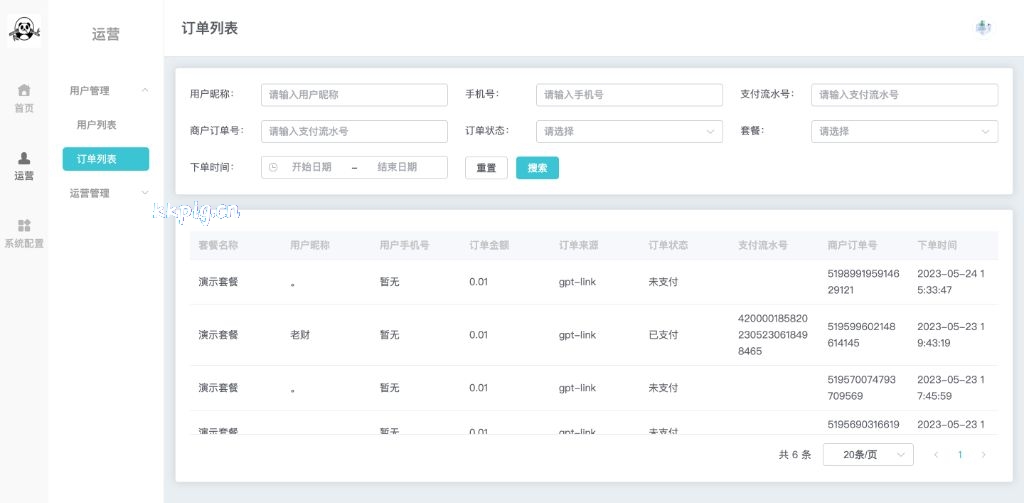Go to next page arrow

point(984,455)
